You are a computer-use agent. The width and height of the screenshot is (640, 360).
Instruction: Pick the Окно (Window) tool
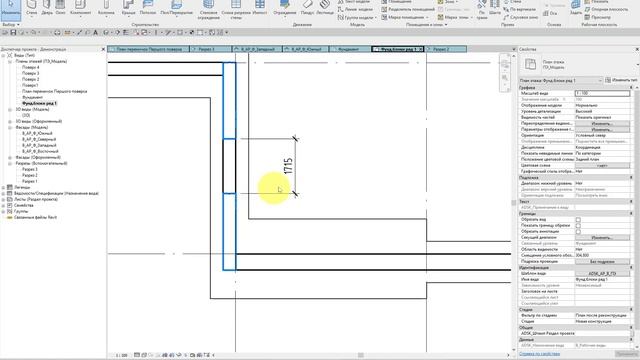click(x=60, y=8)
